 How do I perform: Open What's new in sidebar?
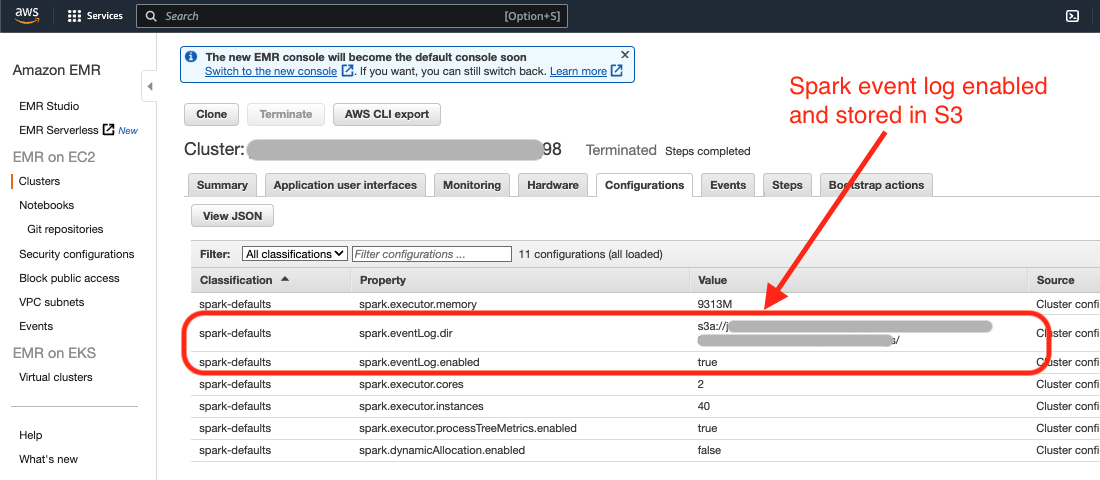[48, 459]
